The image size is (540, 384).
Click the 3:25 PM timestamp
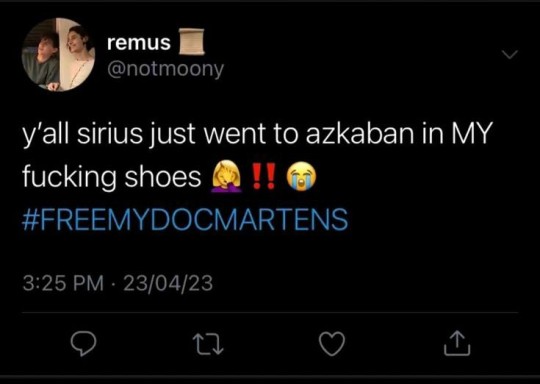[x=63, y=283]
